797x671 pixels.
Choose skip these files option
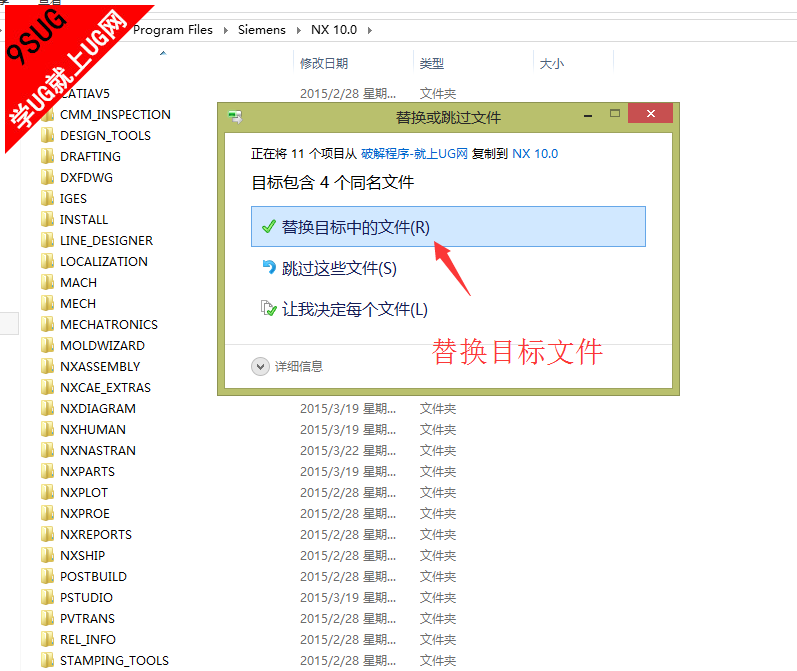[339, 268]
